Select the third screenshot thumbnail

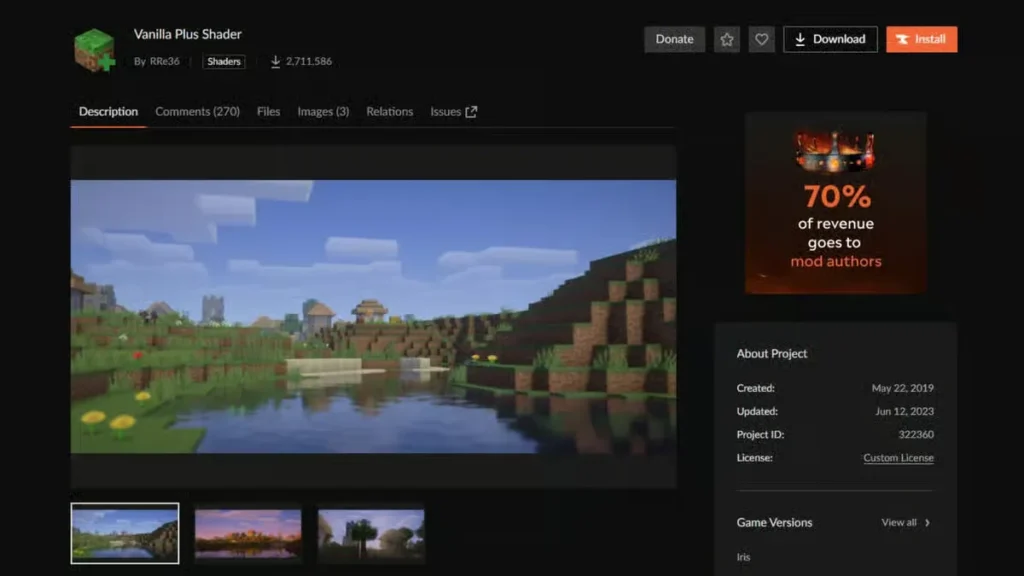(371, 533)
